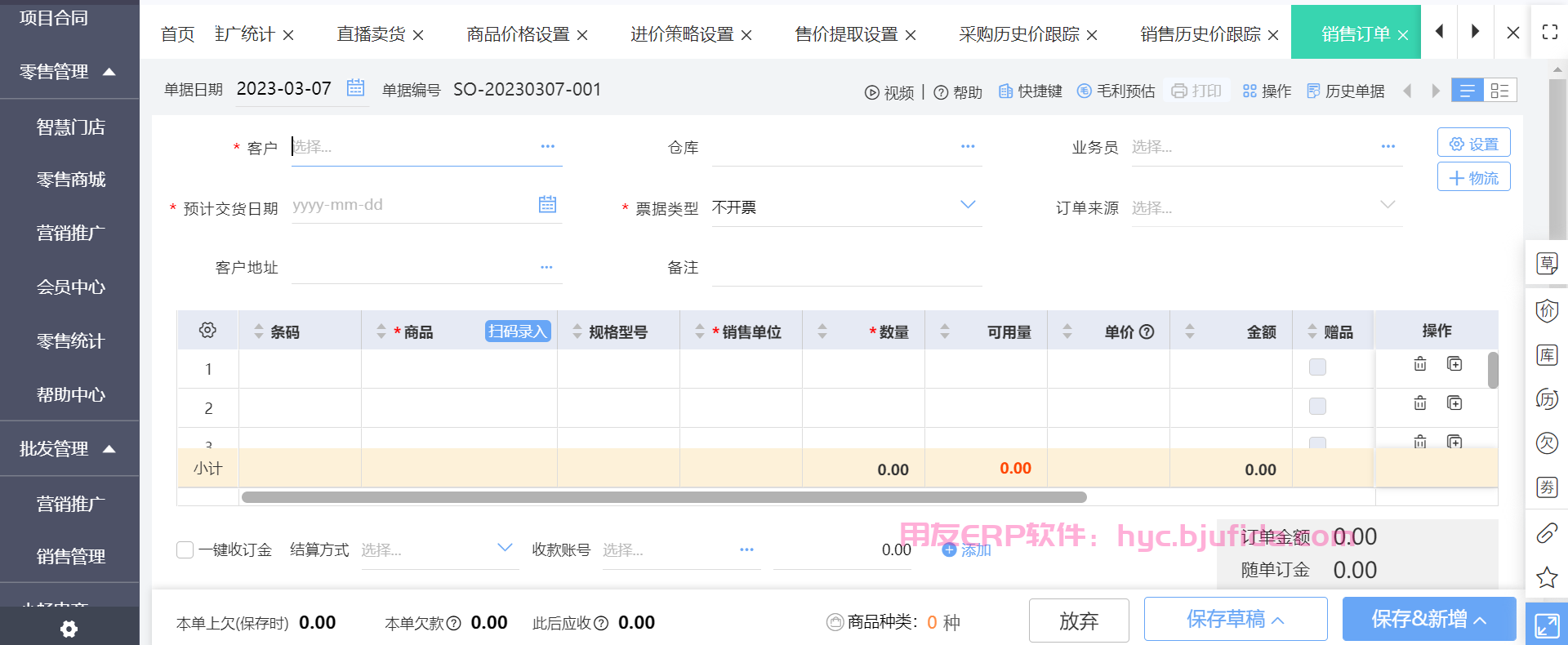Close the 销售订单 tab
The height and width of the screenshot is (645, 1568).
pyautogui.click(x=1403, y=35)
